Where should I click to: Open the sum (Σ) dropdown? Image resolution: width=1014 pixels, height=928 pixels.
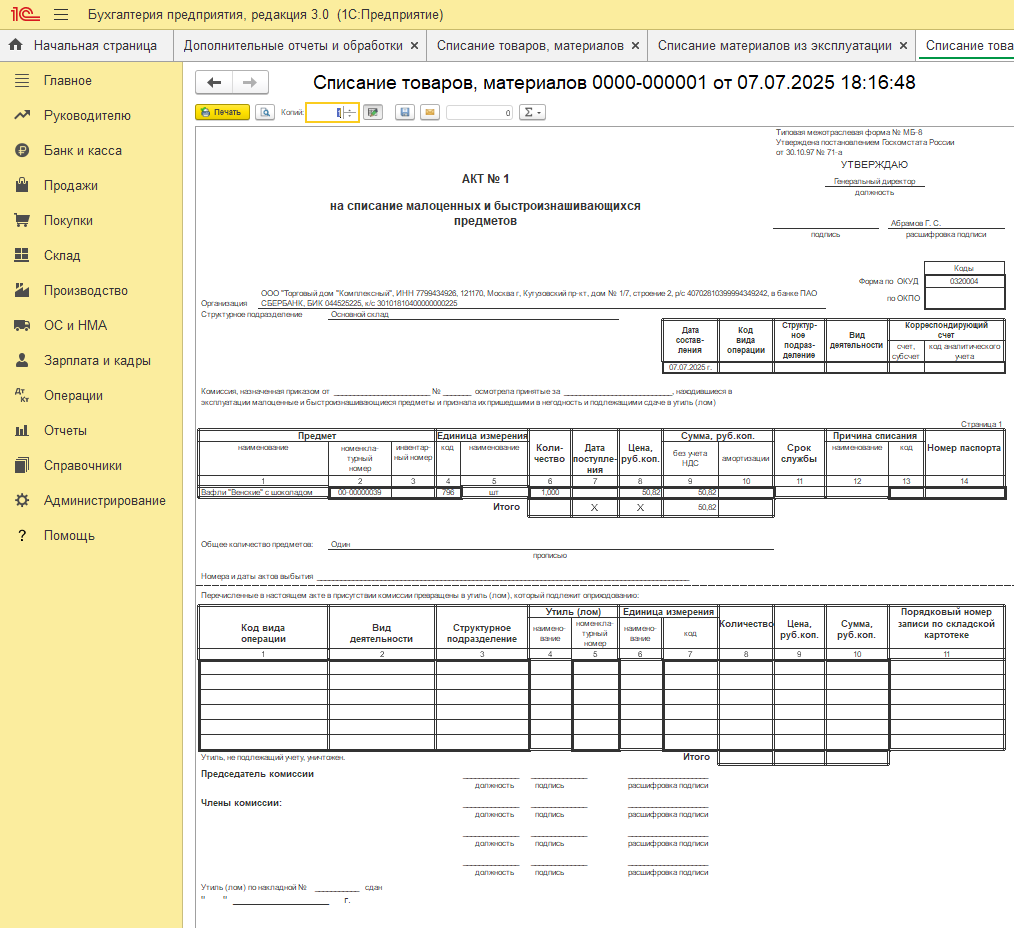(x=532, y=113)
